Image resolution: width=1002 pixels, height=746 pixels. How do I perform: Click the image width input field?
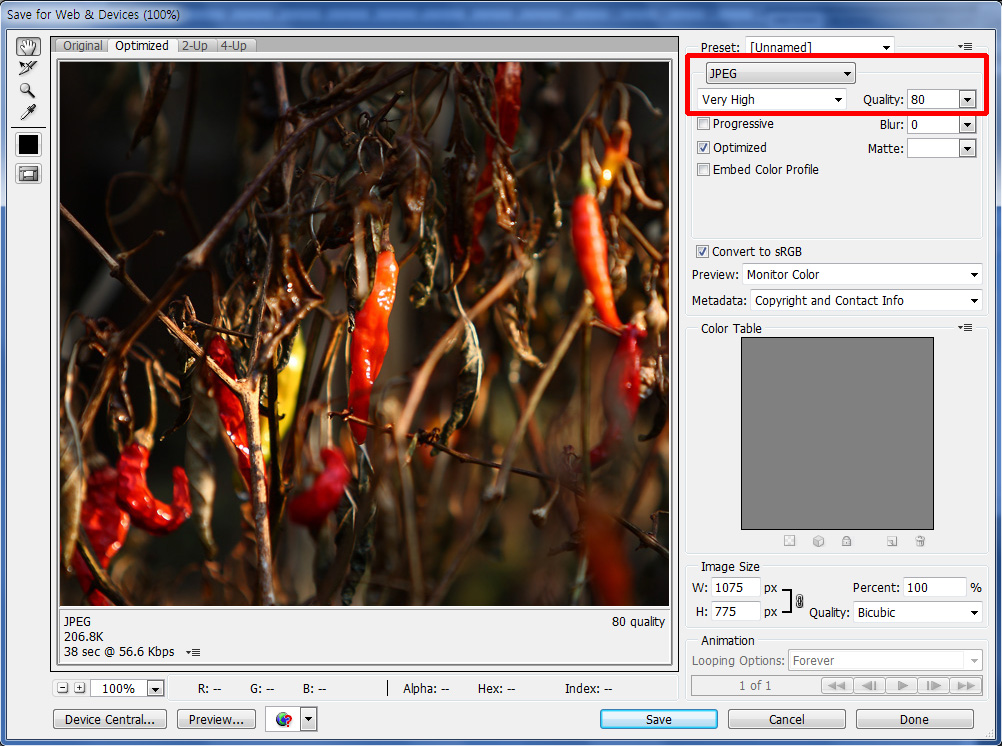click(x=736, y=588)
